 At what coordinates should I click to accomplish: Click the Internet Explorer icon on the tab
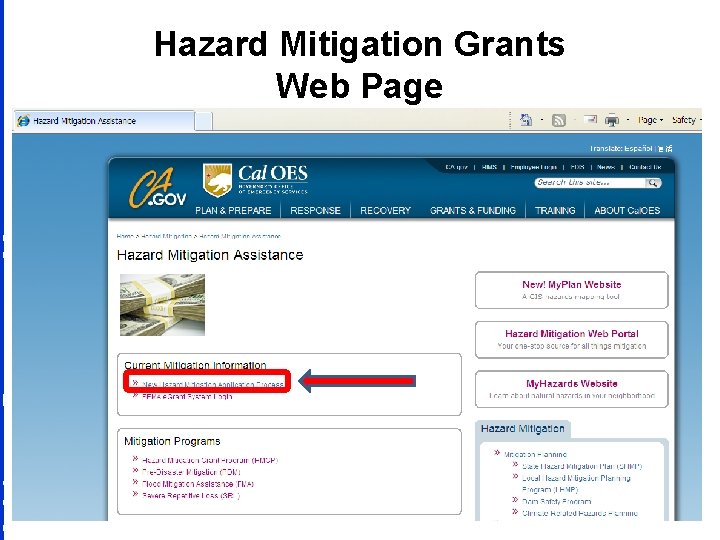point(23,121)
